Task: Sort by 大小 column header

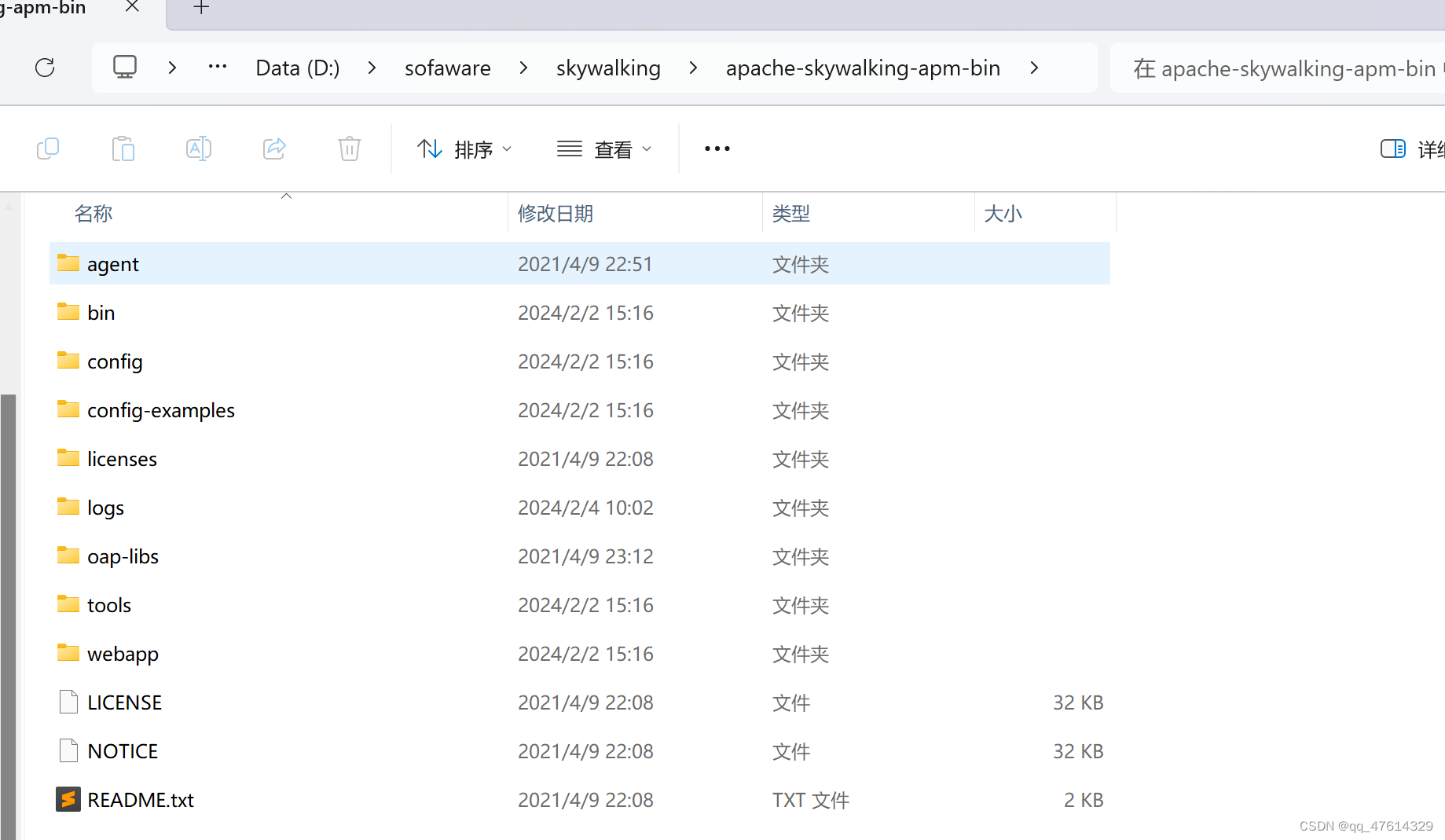Action: coord(1003,213)
